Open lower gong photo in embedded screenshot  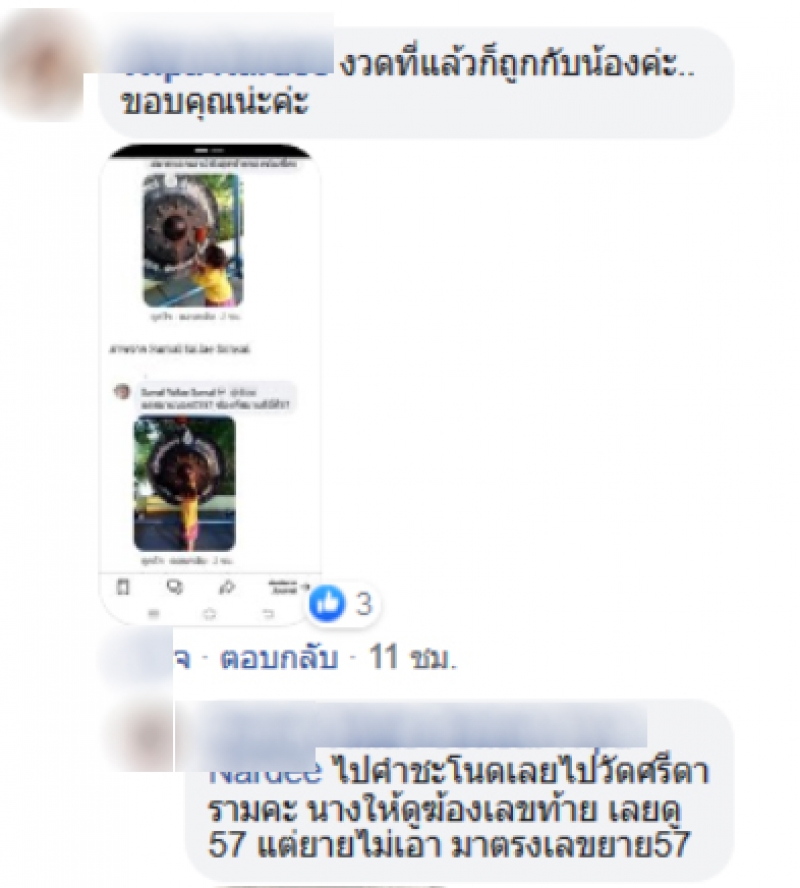click(x=185, y=483)
